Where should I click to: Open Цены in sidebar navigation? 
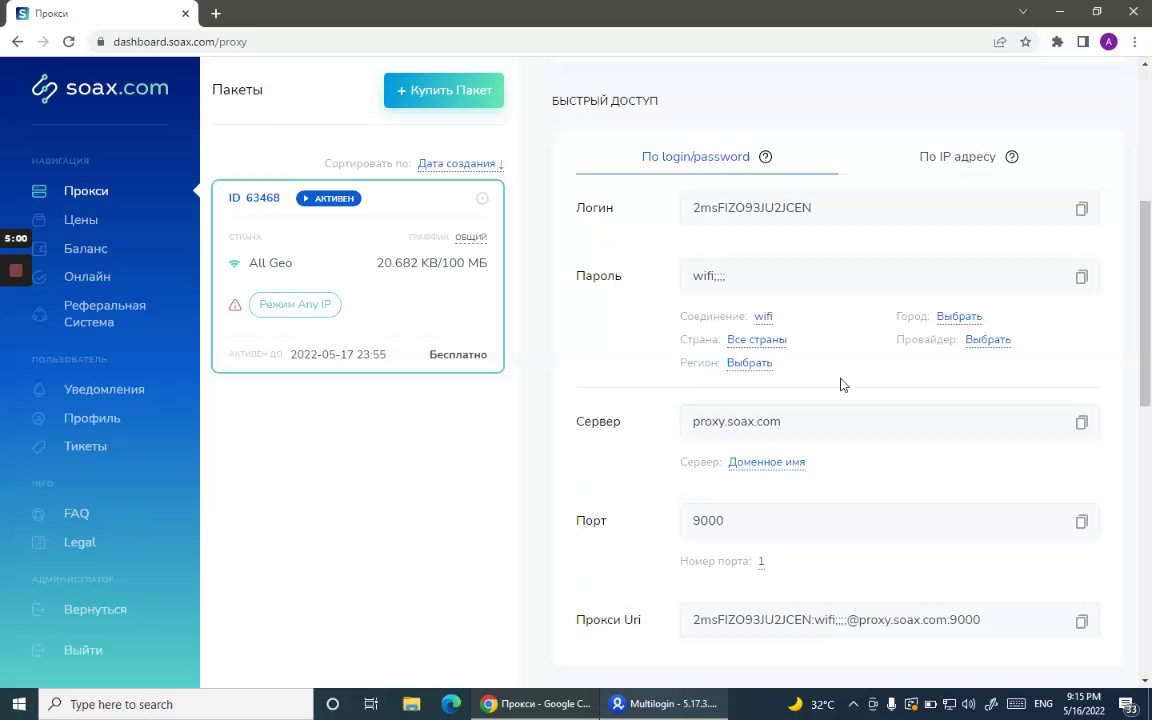coord(81,220)
